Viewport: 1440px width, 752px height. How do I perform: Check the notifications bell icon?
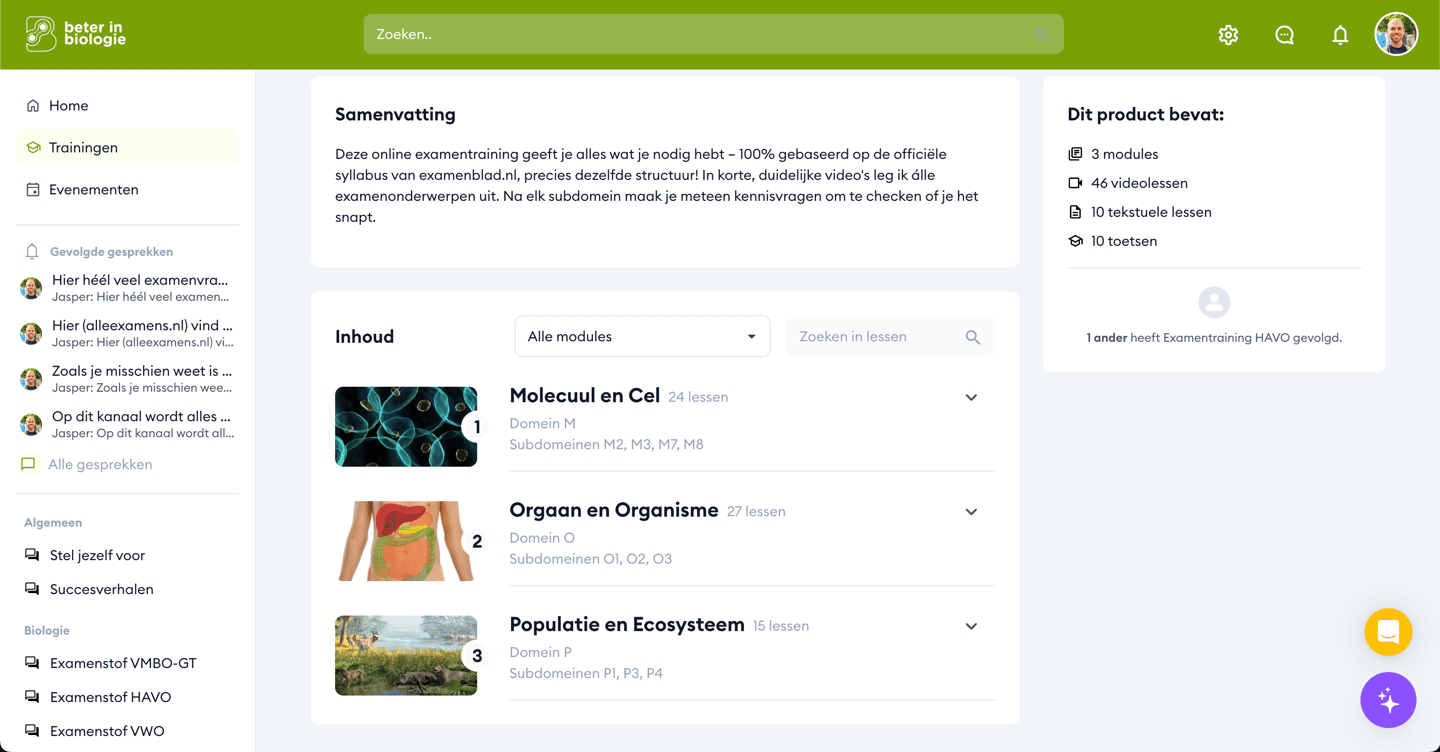point(1340,35)
